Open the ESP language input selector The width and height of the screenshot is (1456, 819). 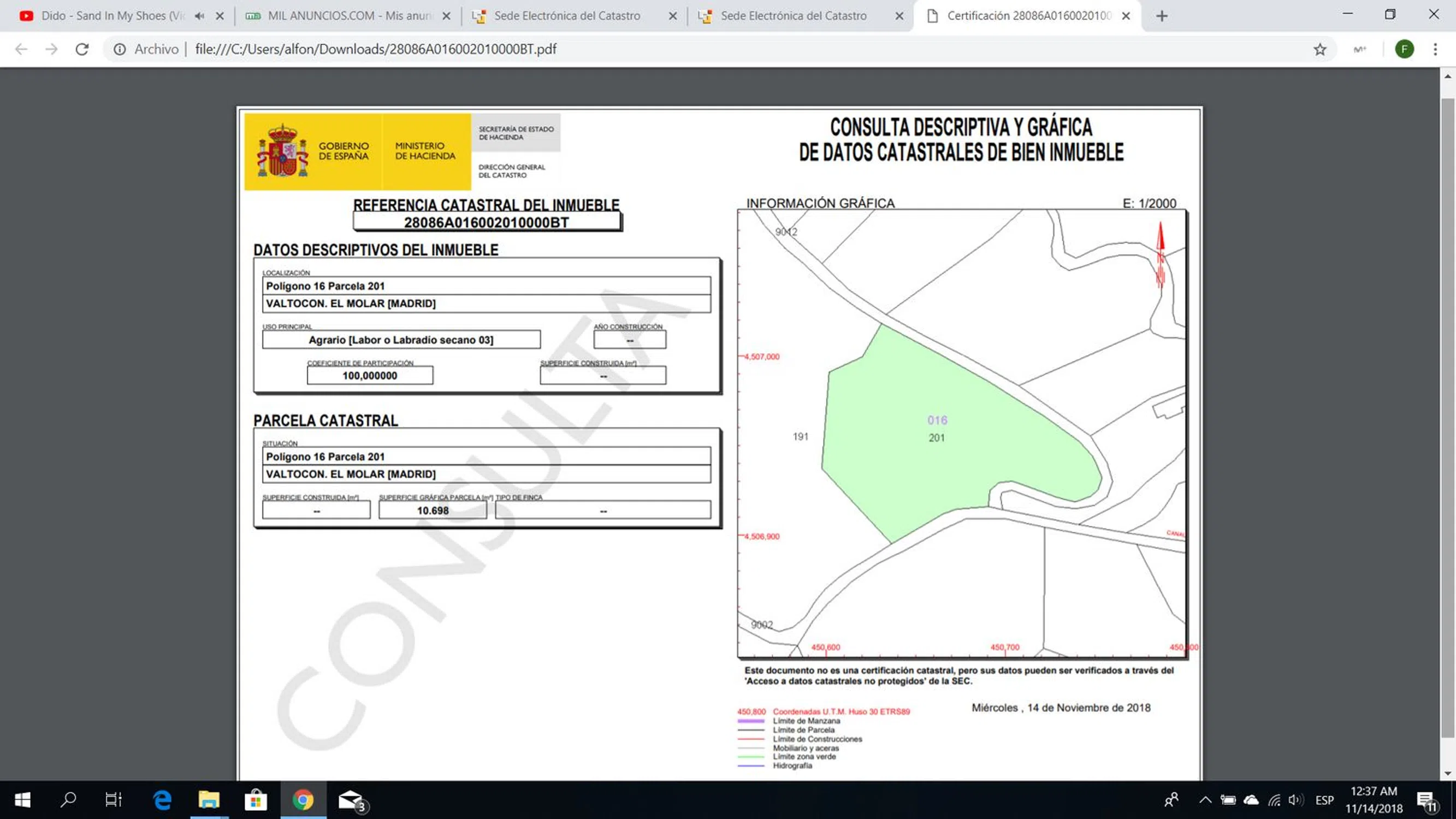[x=1324, y=800]
